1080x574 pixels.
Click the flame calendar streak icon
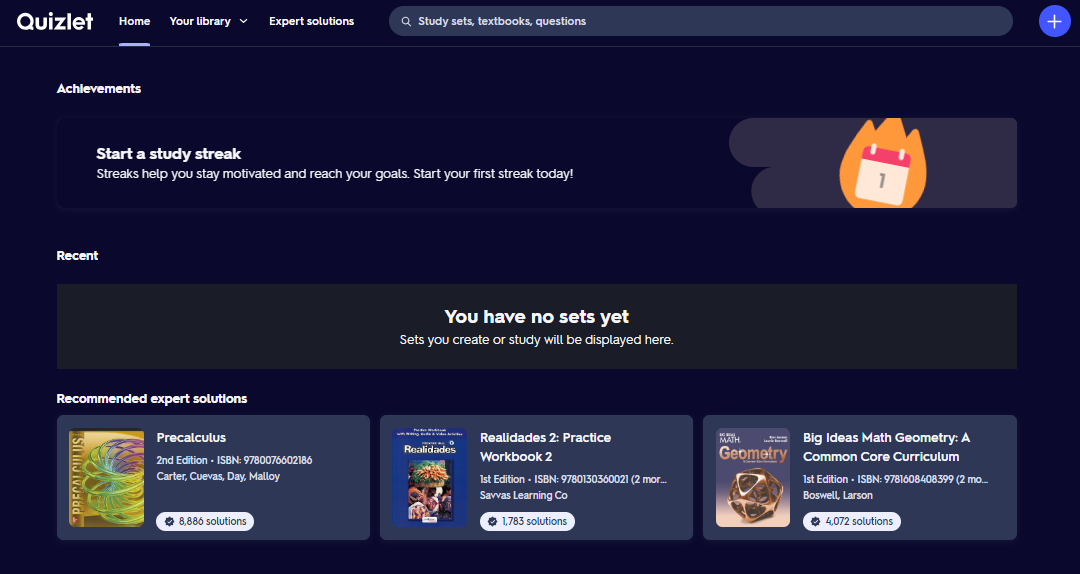coord(882,164)
